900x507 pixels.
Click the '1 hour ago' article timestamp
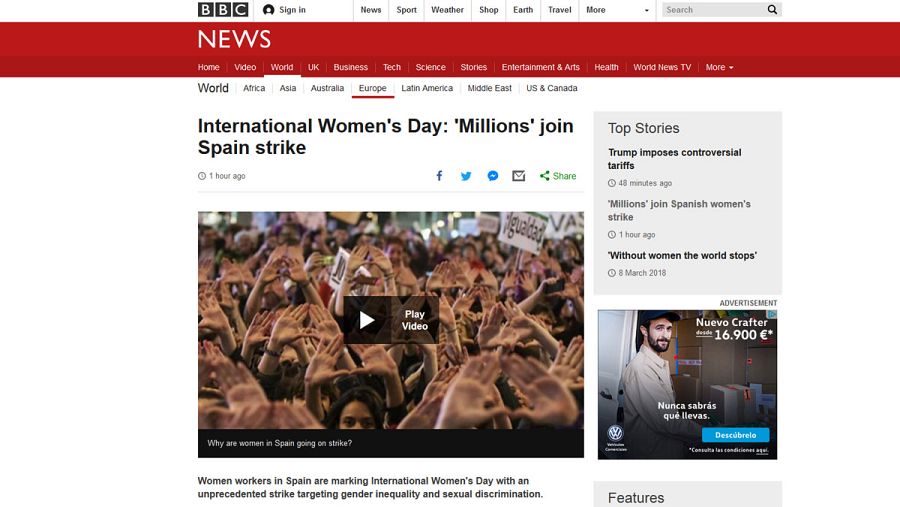coord(222,176)
